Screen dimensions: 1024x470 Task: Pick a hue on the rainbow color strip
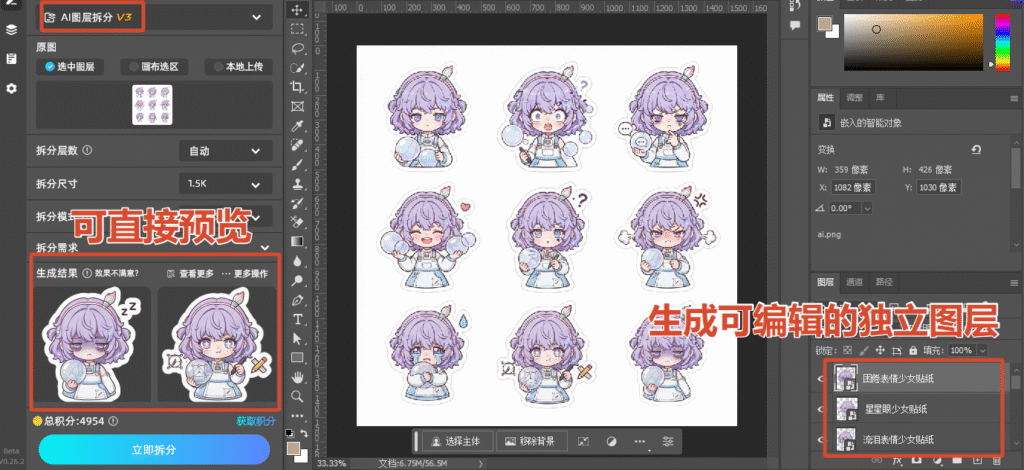1002,42
